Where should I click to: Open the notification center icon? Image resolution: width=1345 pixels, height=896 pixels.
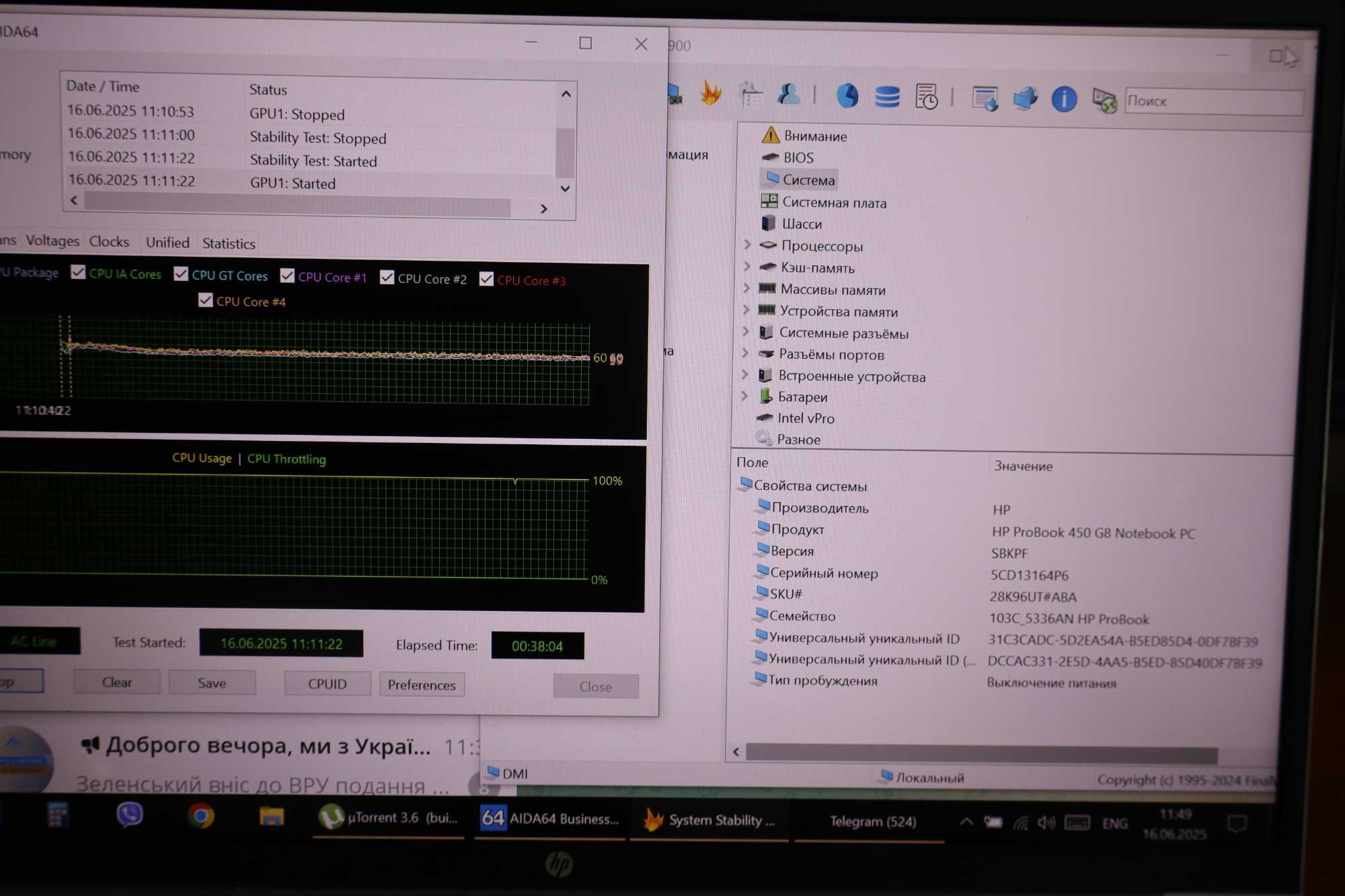click(1237, 824)
